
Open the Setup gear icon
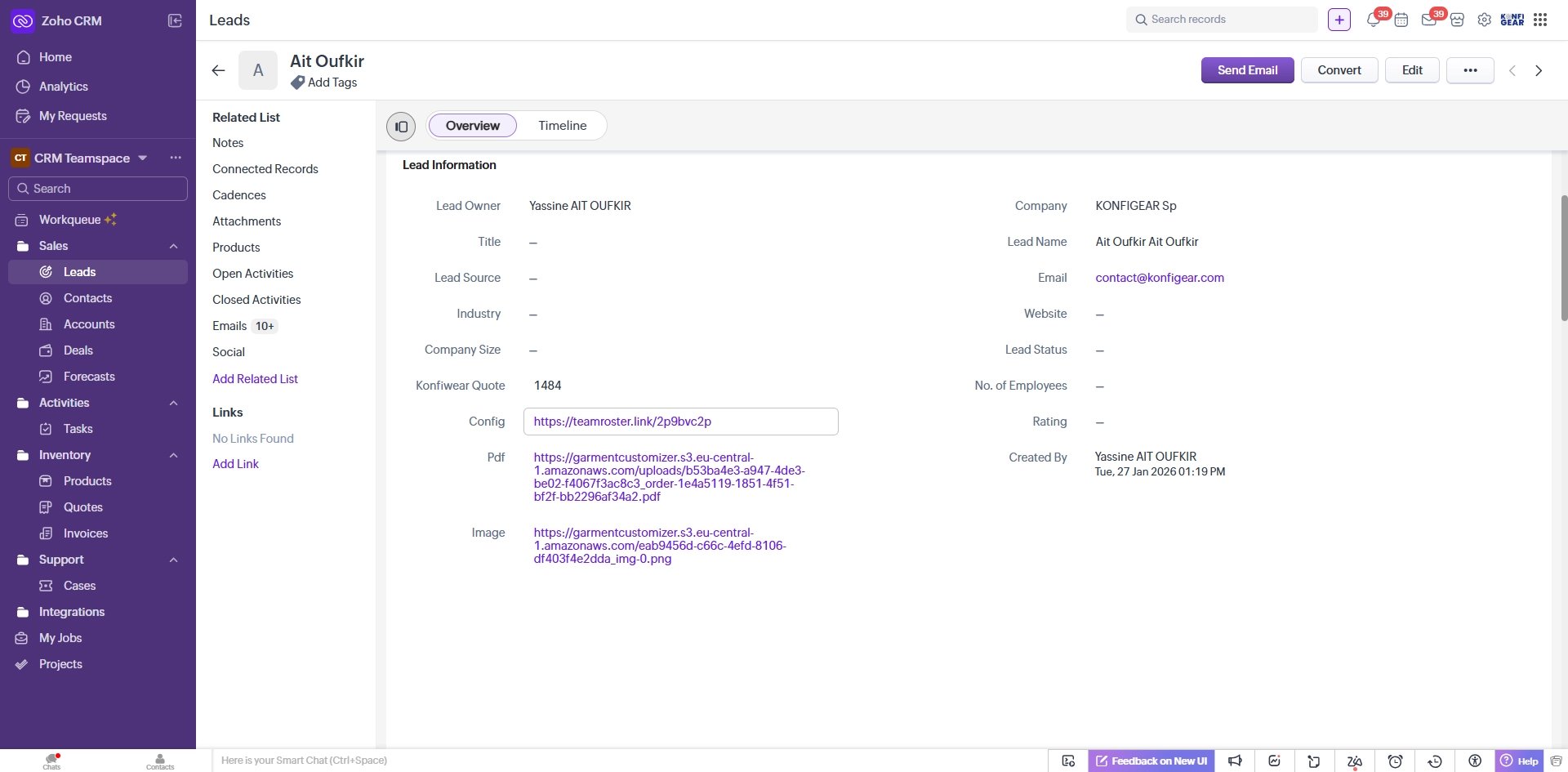(x=1485, y=19)
